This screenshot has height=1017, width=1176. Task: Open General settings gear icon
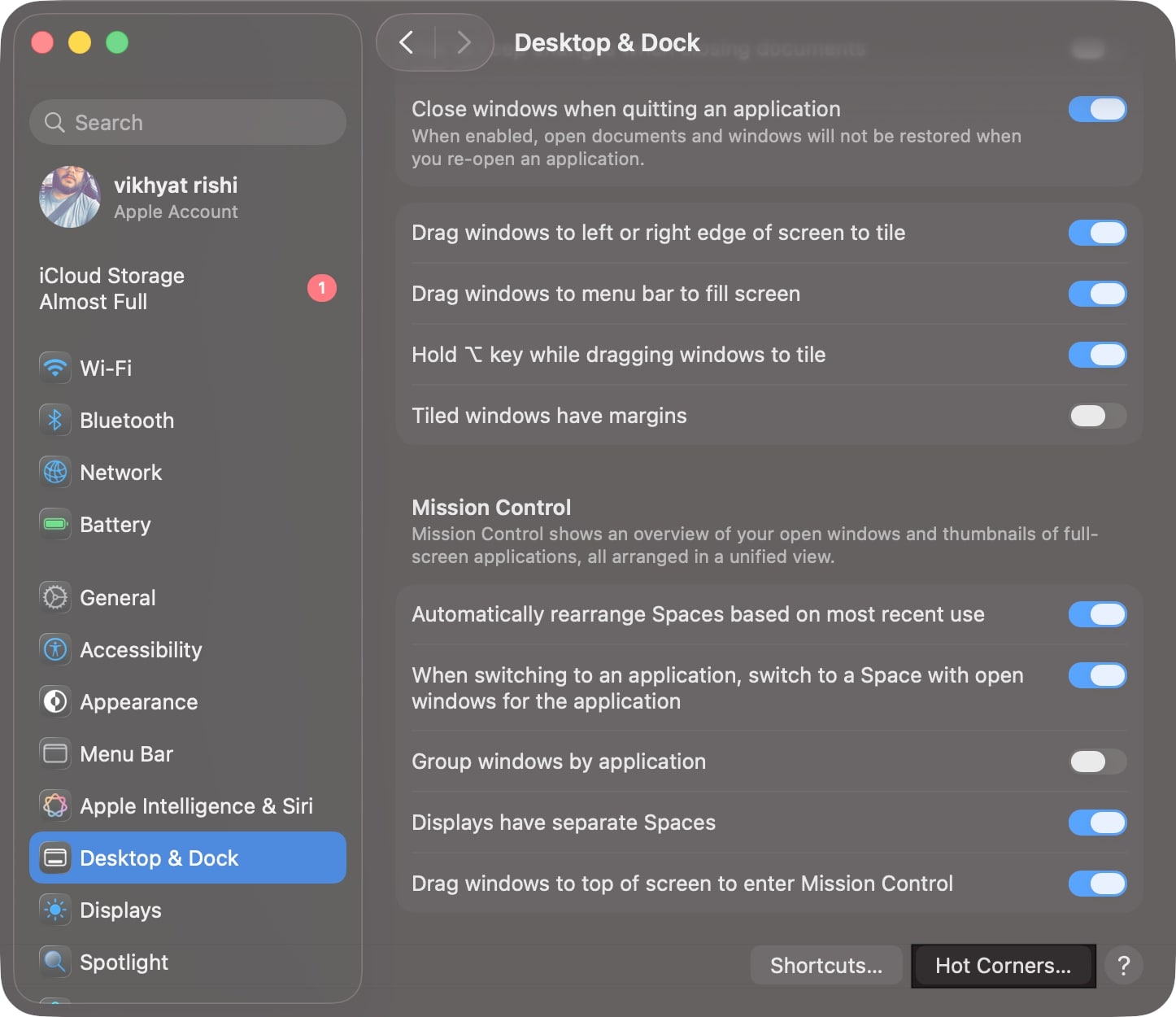54,597
